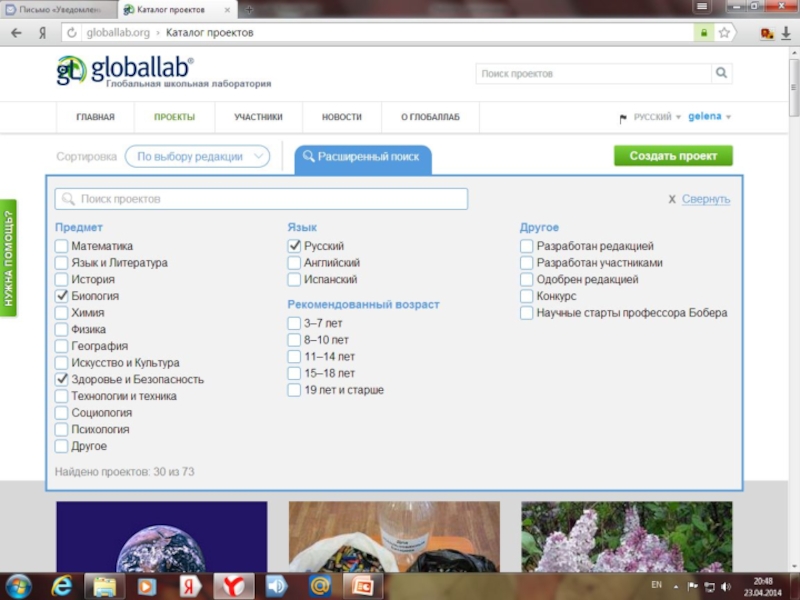Switch to Yandex Browser taskbar icon
The width and height of the screenshot is (800, 600).
tap(233, 587)
